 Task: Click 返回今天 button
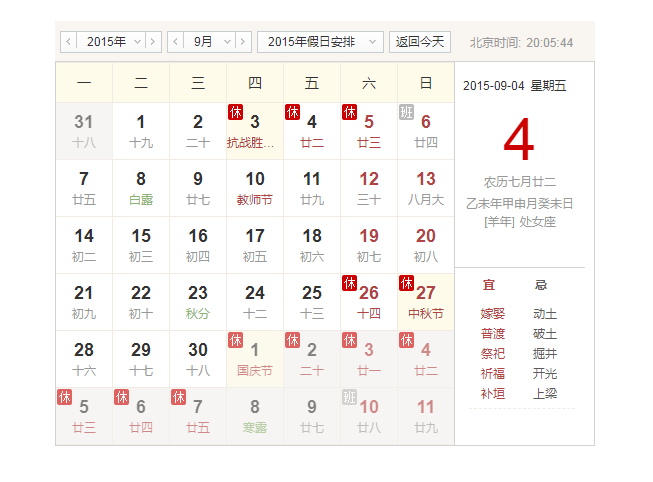[420, 42]
